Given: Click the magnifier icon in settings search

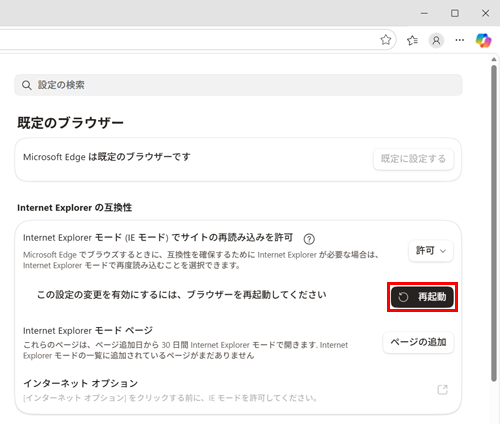Looking at the screenshot, I should pyautogui.click(x=27, y=85).
